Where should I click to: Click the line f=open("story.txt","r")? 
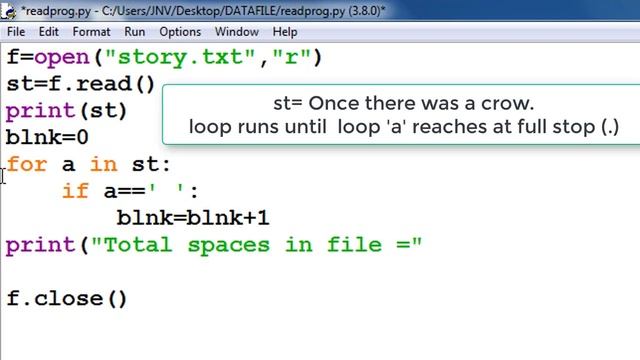pyautogui.click(x=164, y=57)
